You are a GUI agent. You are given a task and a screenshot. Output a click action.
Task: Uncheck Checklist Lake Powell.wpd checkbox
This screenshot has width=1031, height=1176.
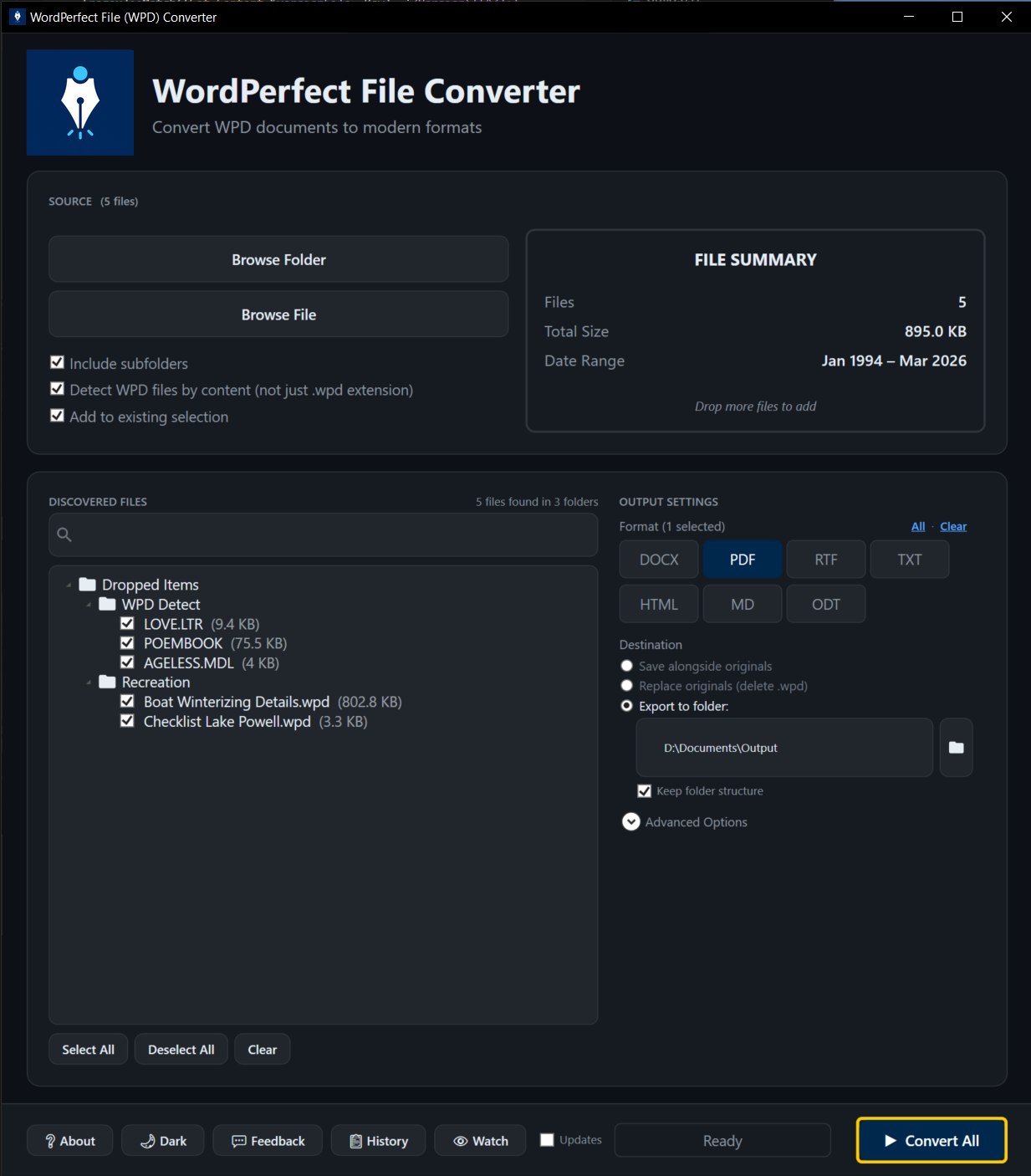(127, 721)
